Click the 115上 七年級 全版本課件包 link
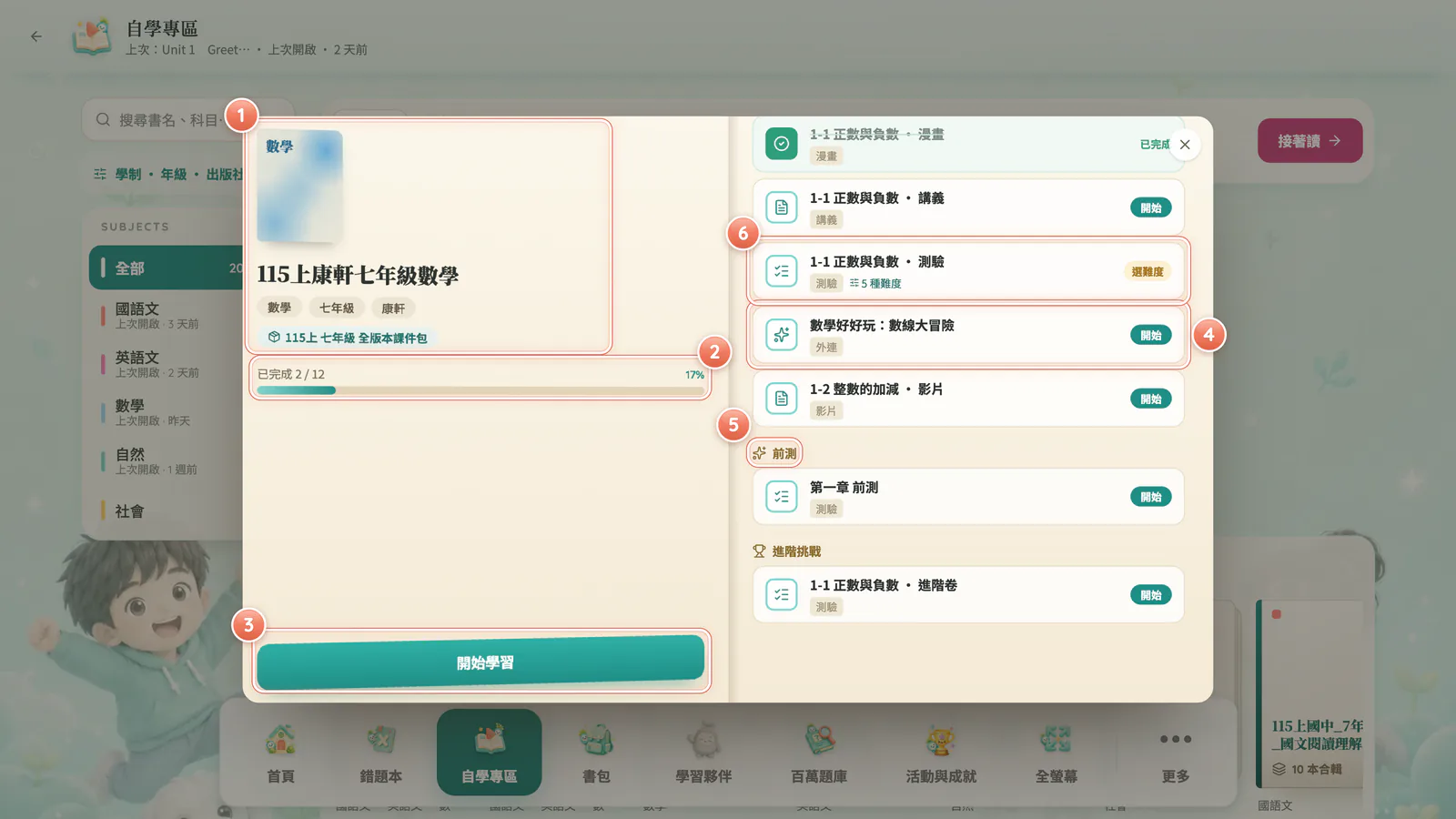The height and width of the screenshot is (819, 1456). 347,338
